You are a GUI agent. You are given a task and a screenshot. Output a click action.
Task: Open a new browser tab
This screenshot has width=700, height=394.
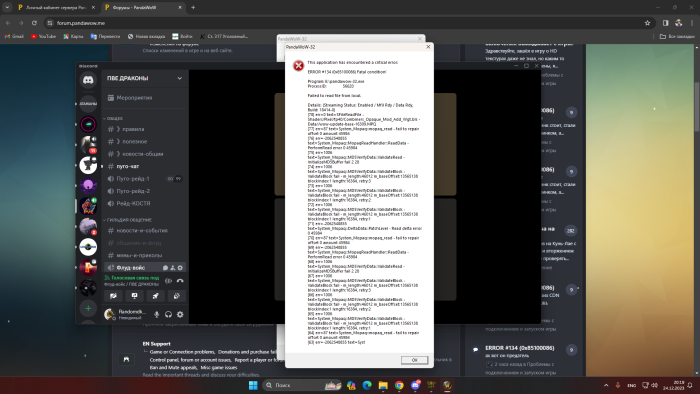coord(193,8)
